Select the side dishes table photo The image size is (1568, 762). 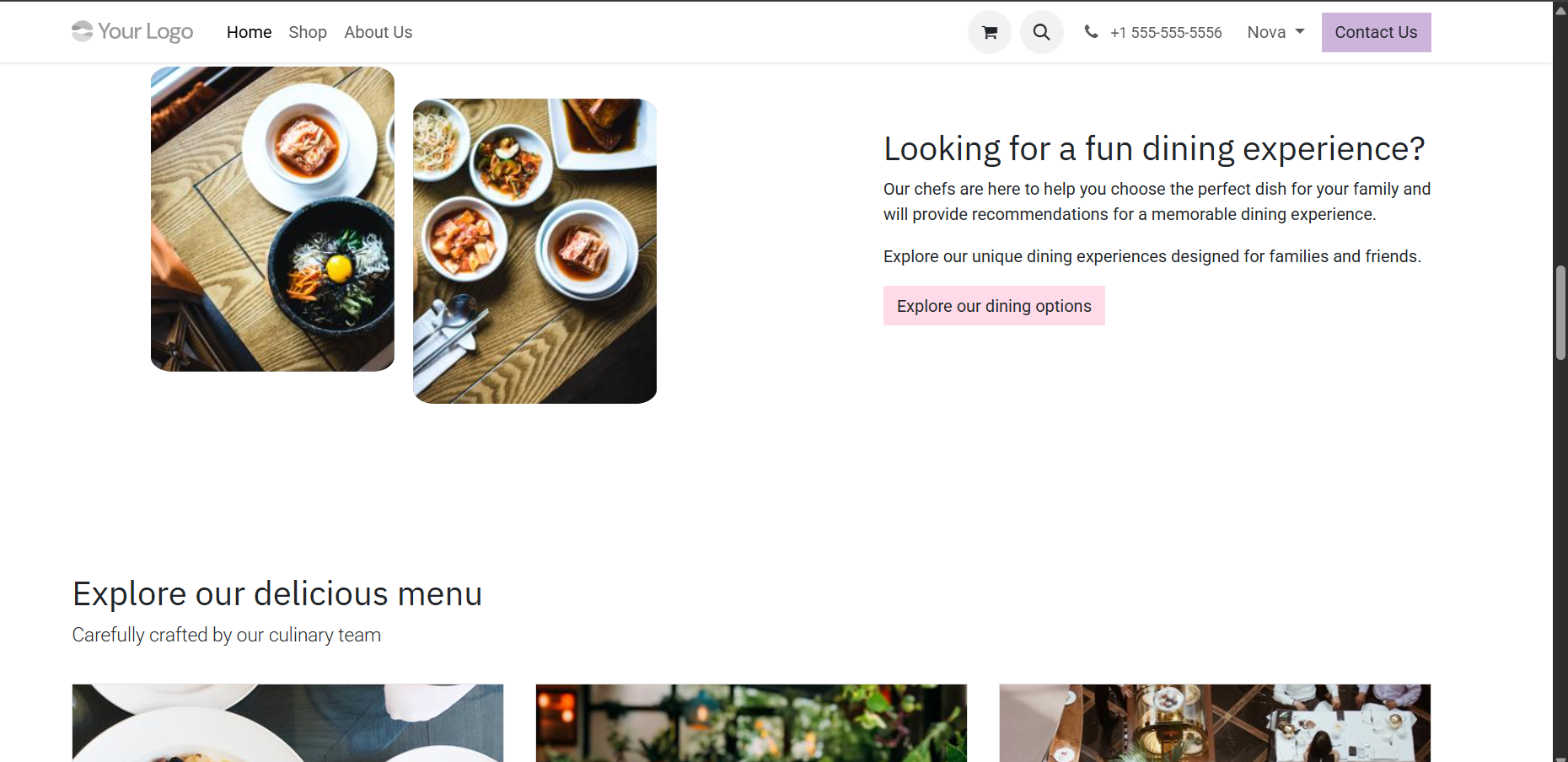534,251
